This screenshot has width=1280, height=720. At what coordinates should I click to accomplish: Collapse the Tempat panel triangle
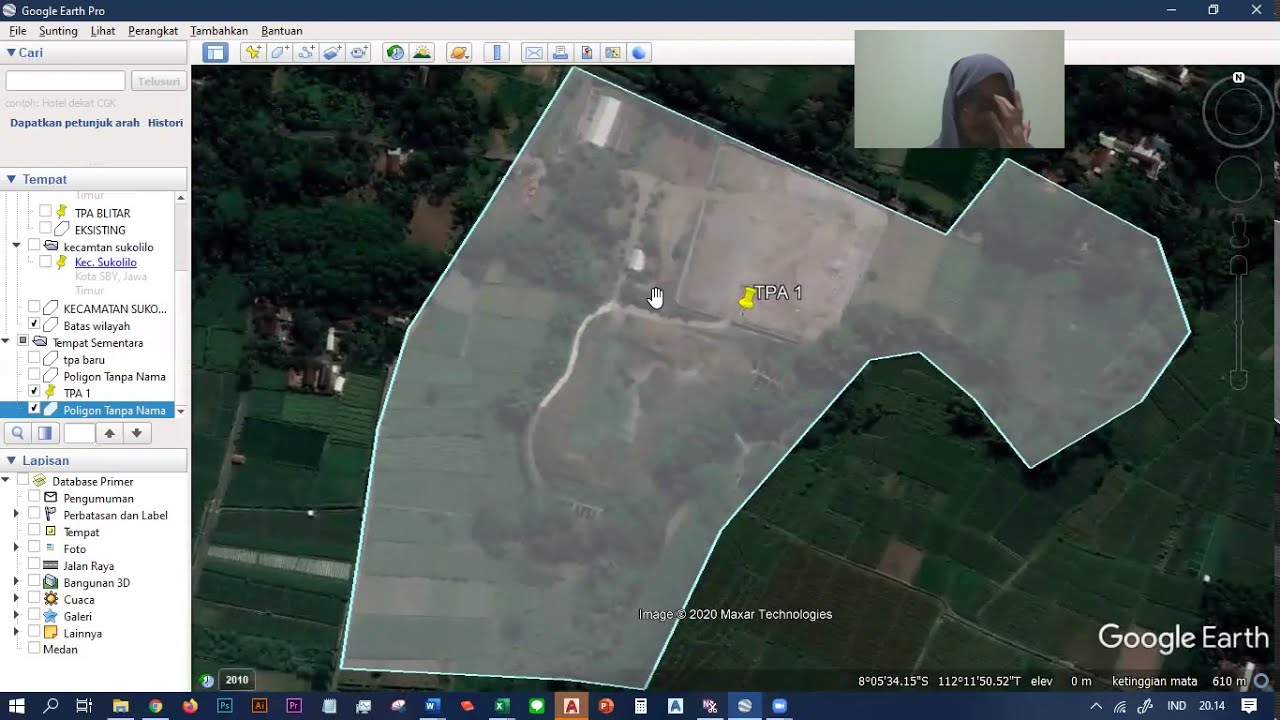point(11,179)
